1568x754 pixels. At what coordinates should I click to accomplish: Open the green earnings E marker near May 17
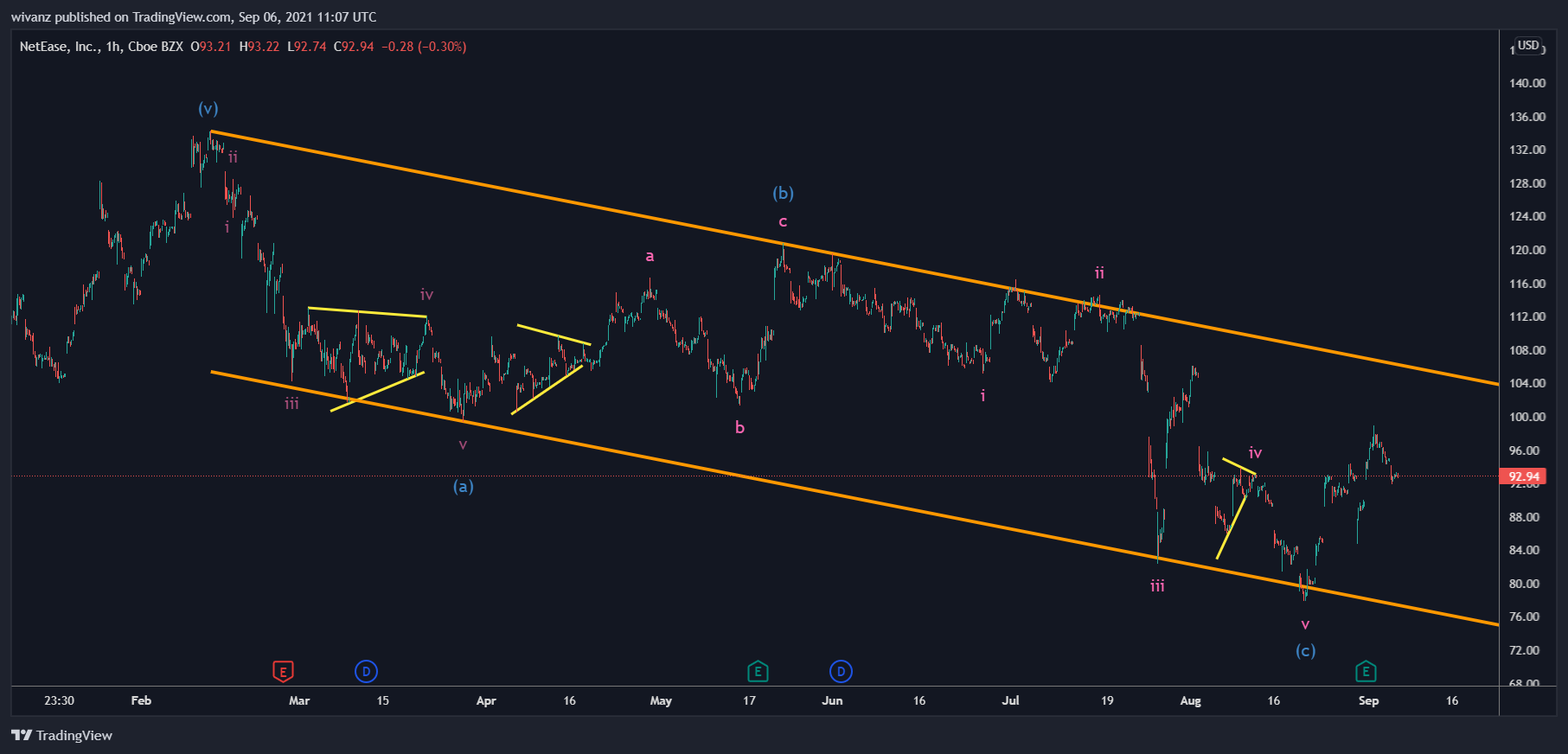(x=758, y=671)
